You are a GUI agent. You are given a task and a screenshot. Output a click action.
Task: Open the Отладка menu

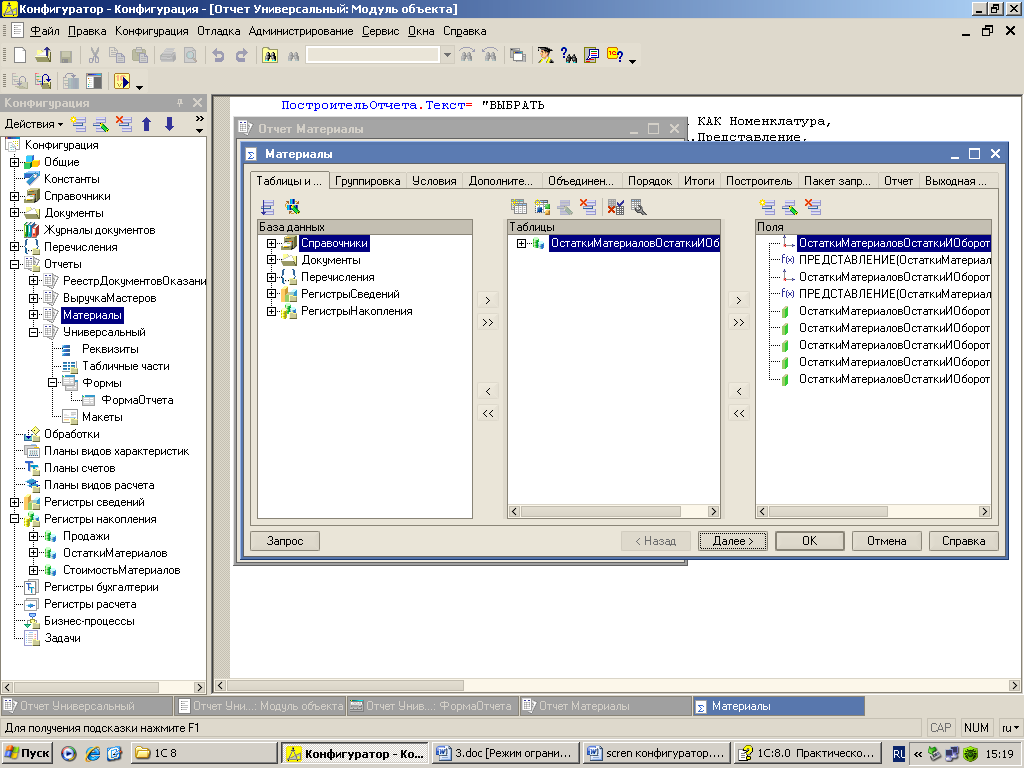[x=218, y=31]
